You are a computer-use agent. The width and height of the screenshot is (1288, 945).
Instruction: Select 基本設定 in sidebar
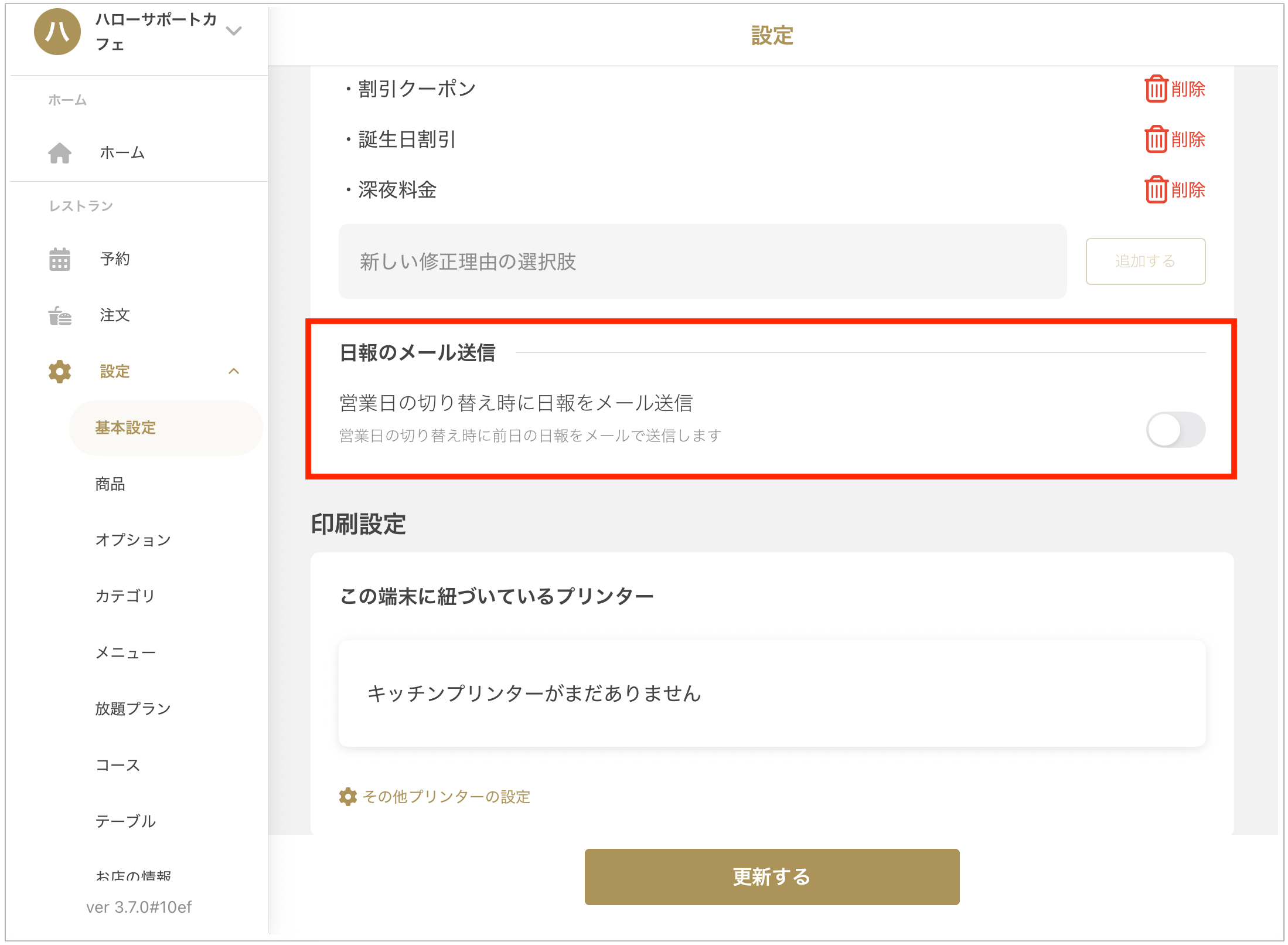coord(125,428)
